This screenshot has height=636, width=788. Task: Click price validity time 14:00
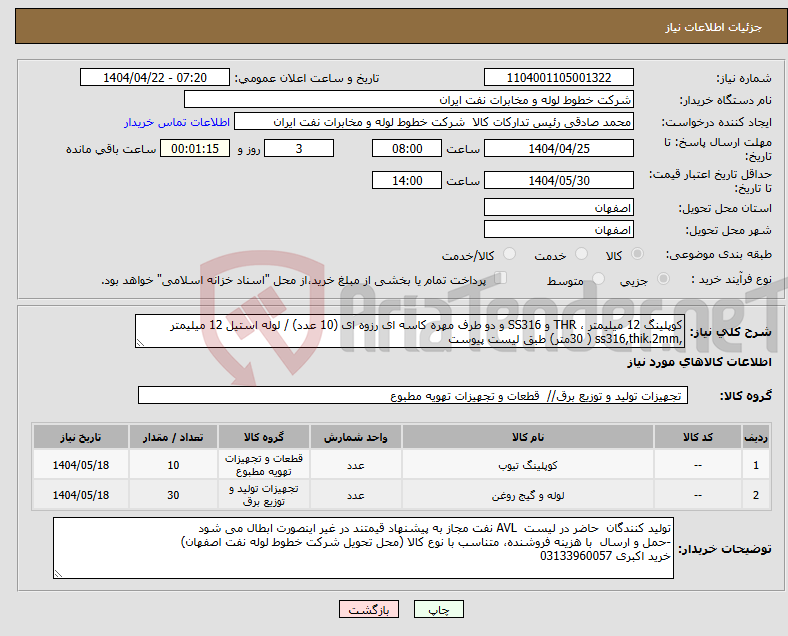point(407,180)
